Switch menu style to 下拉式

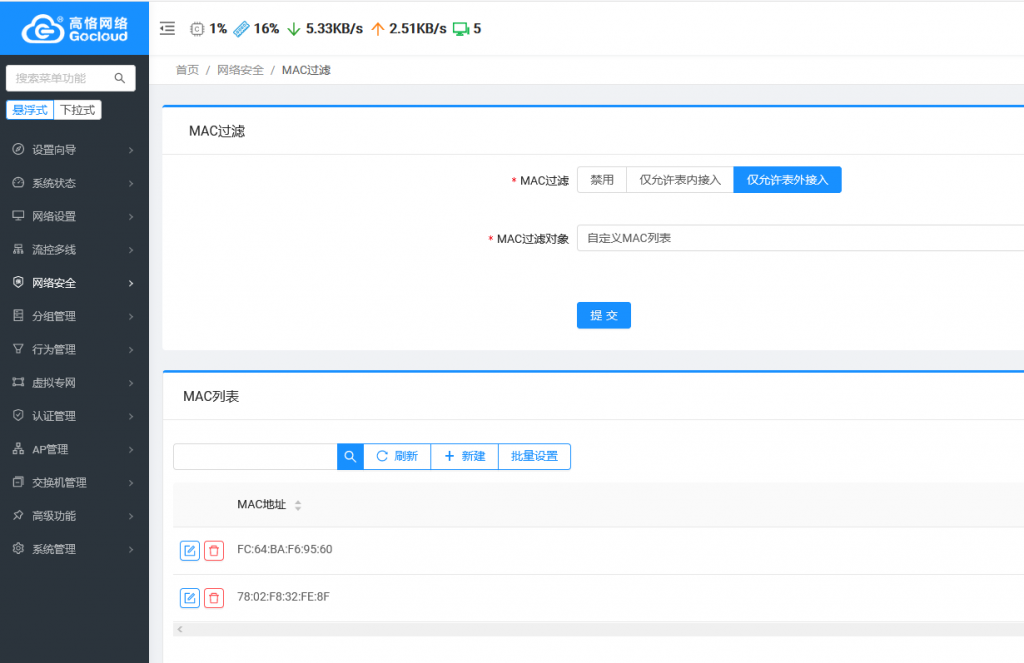[78, 110]
